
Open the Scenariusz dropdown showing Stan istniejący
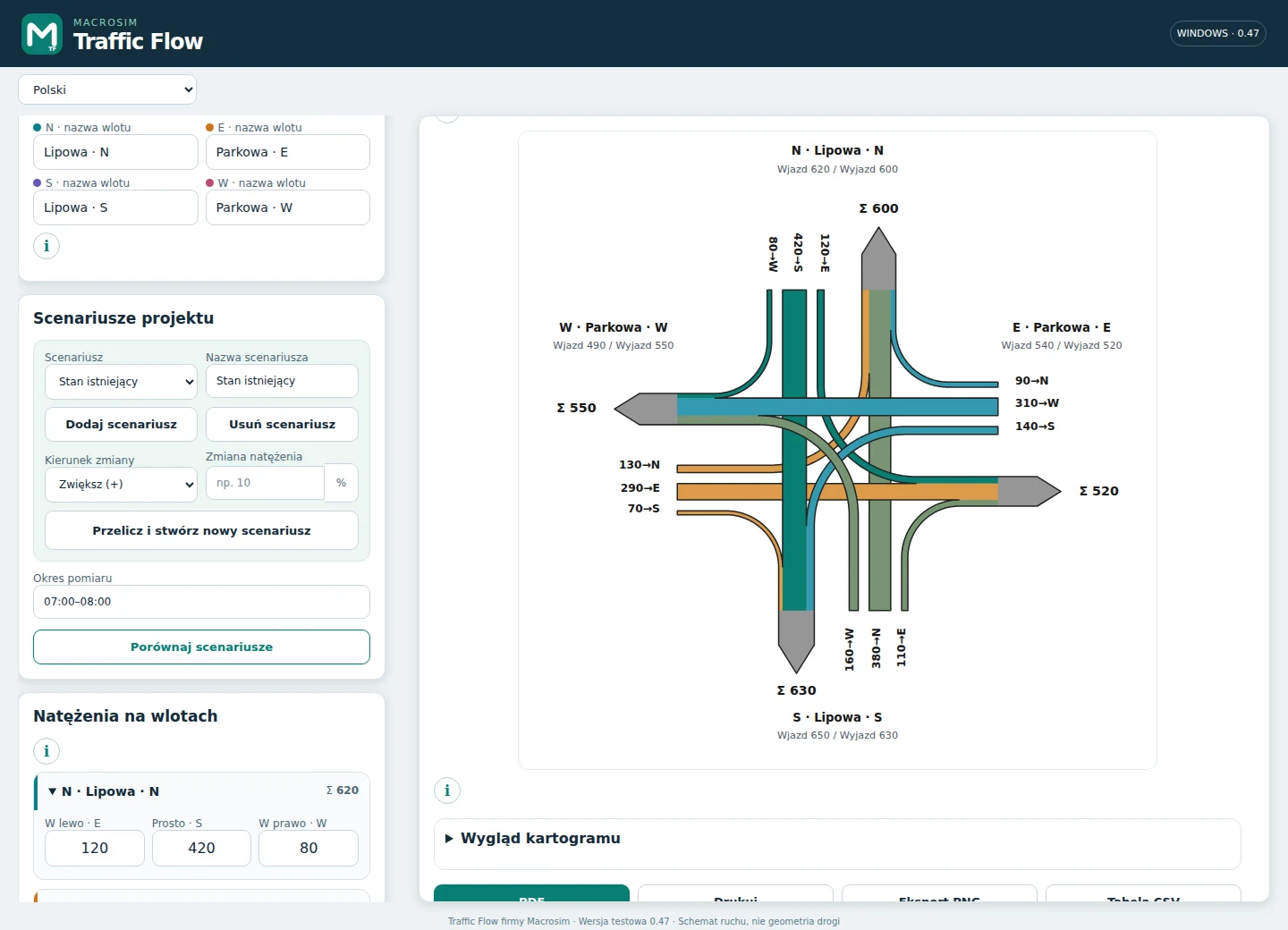pos(121,382)
